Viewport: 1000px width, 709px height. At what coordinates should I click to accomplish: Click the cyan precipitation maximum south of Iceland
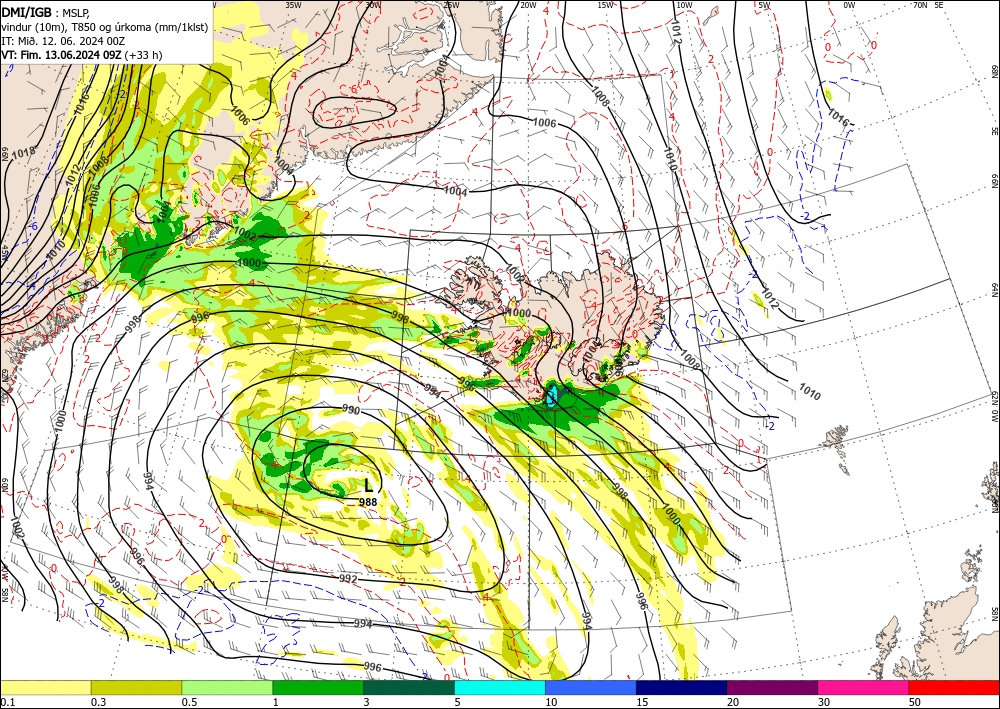[x=552, y=397]
